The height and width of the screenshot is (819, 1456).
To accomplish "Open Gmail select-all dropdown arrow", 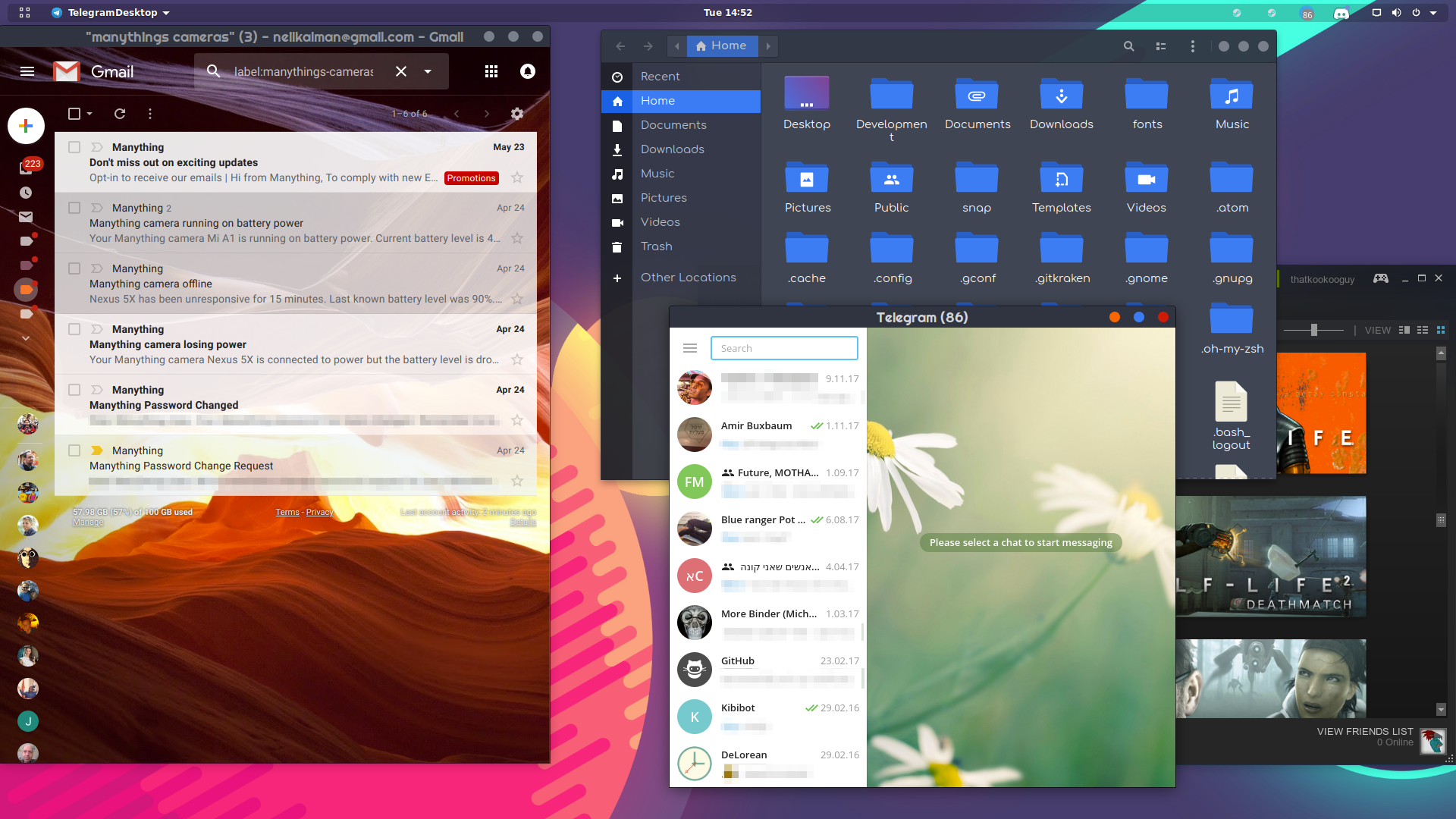I will point(89,114).
